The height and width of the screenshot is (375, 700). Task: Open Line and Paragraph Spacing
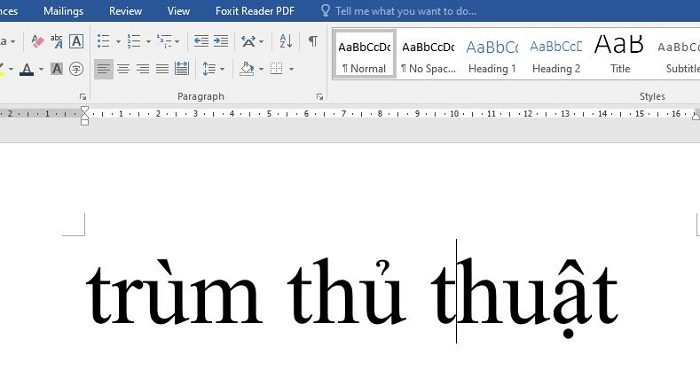(208, 69)
